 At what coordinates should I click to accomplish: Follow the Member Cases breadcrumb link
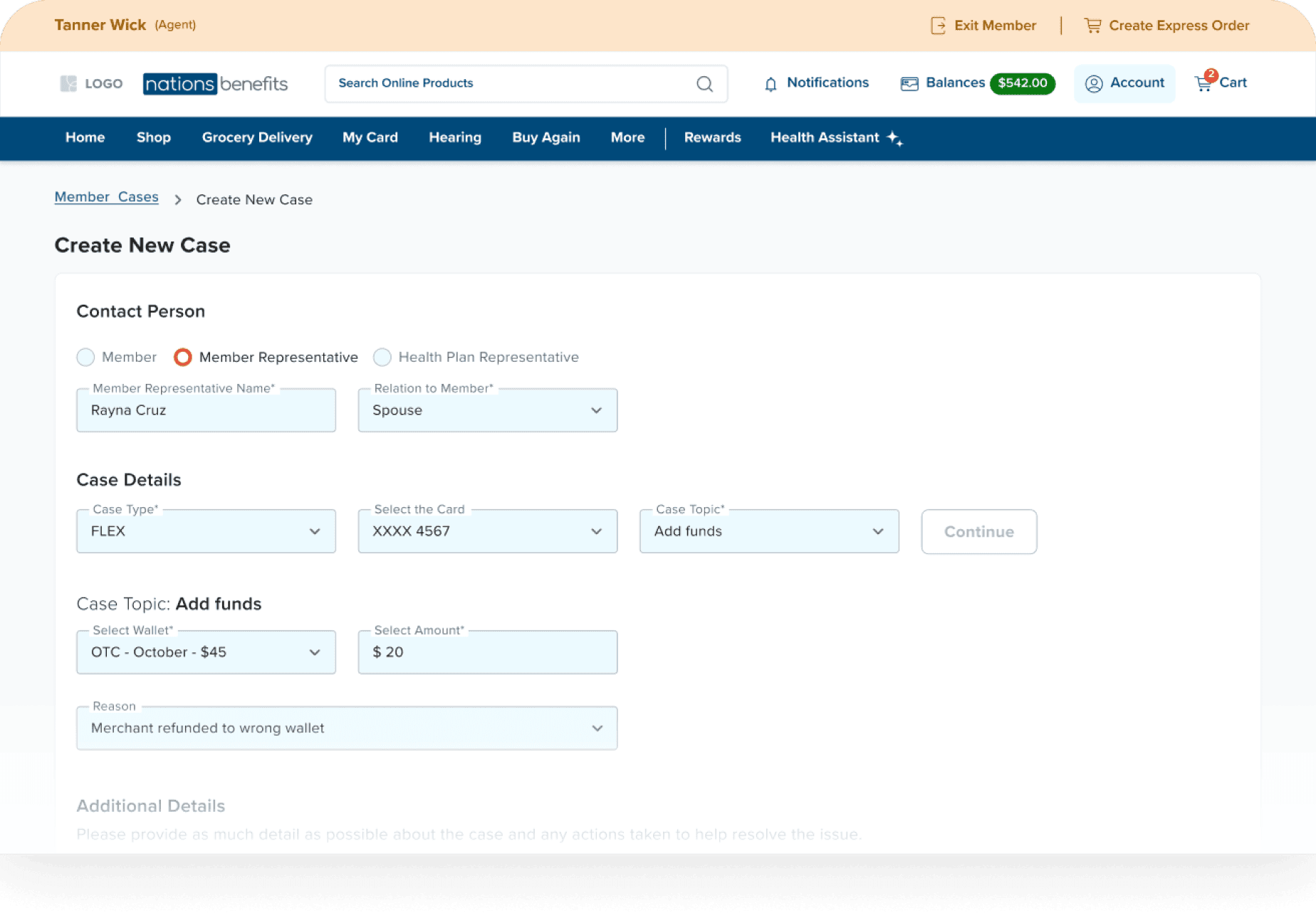coord(106,197)
